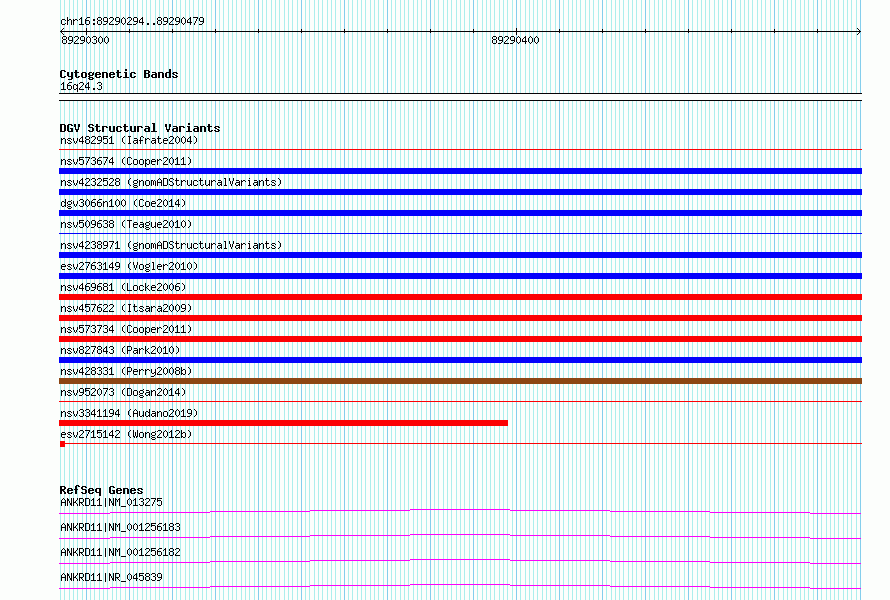Open variant dgv3066n100 (Coe2014) label

point(123,203)
